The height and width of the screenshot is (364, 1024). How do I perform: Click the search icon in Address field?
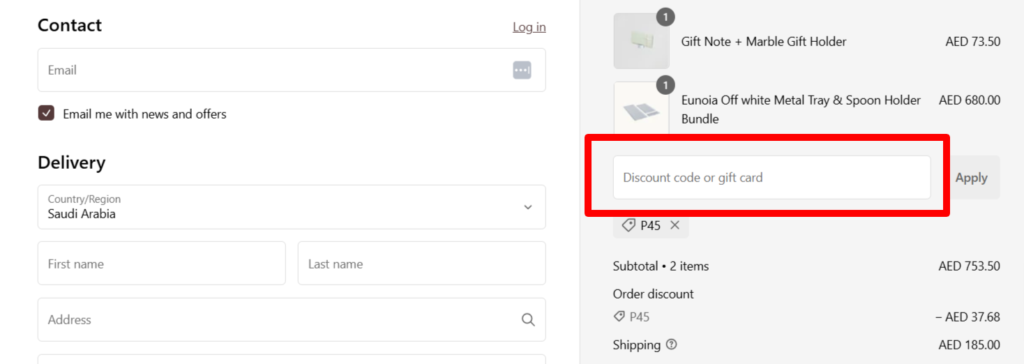528,320
